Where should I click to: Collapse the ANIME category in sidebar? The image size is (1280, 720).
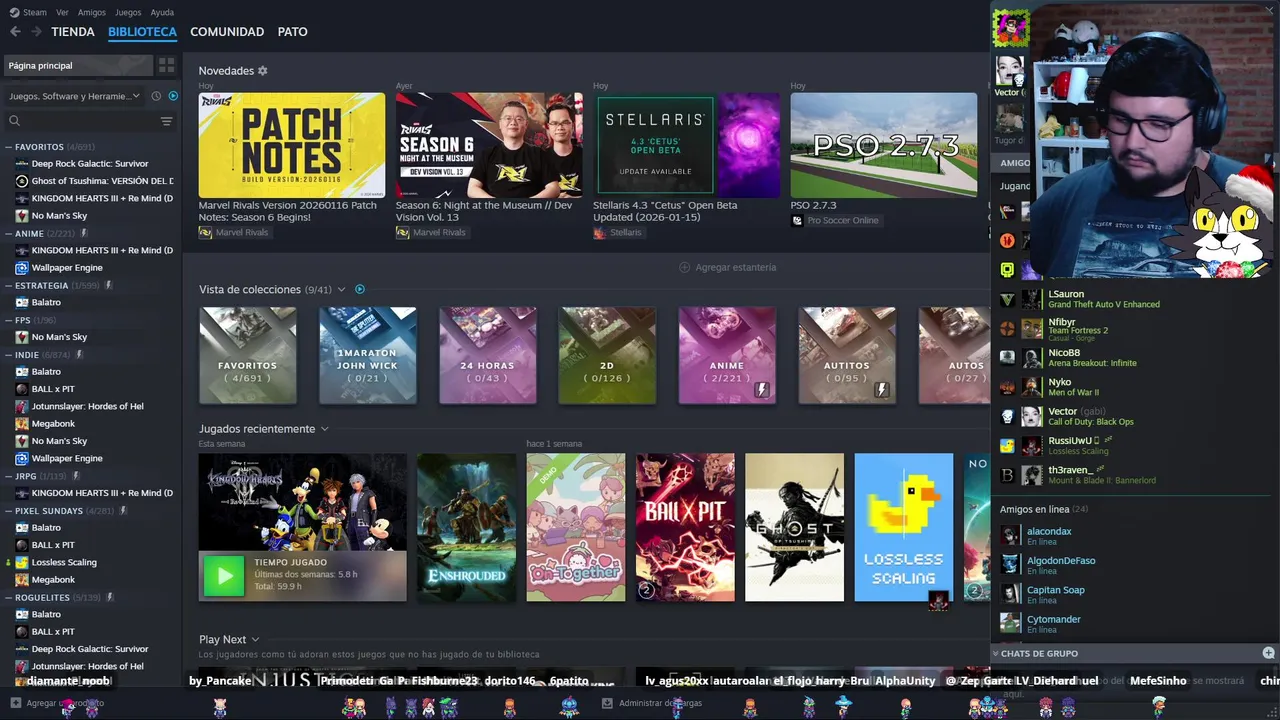coord(9,233)
